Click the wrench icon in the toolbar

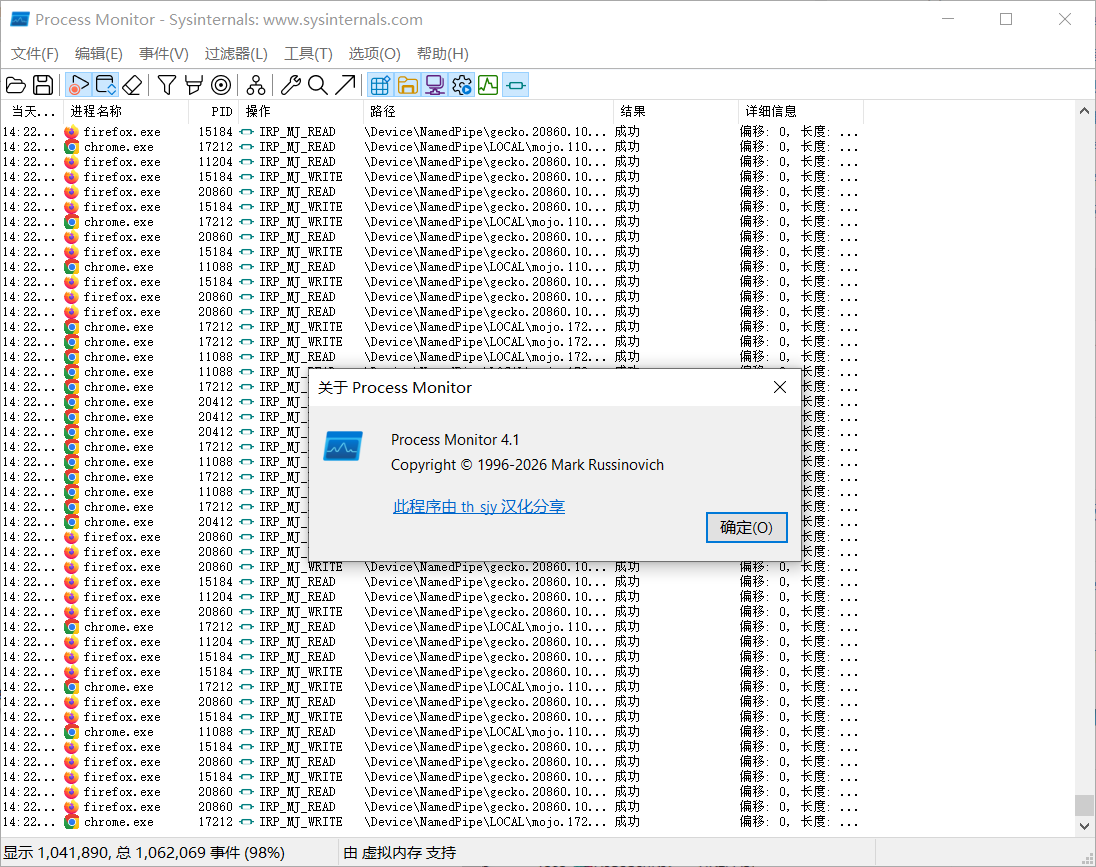tap(290, 85)
